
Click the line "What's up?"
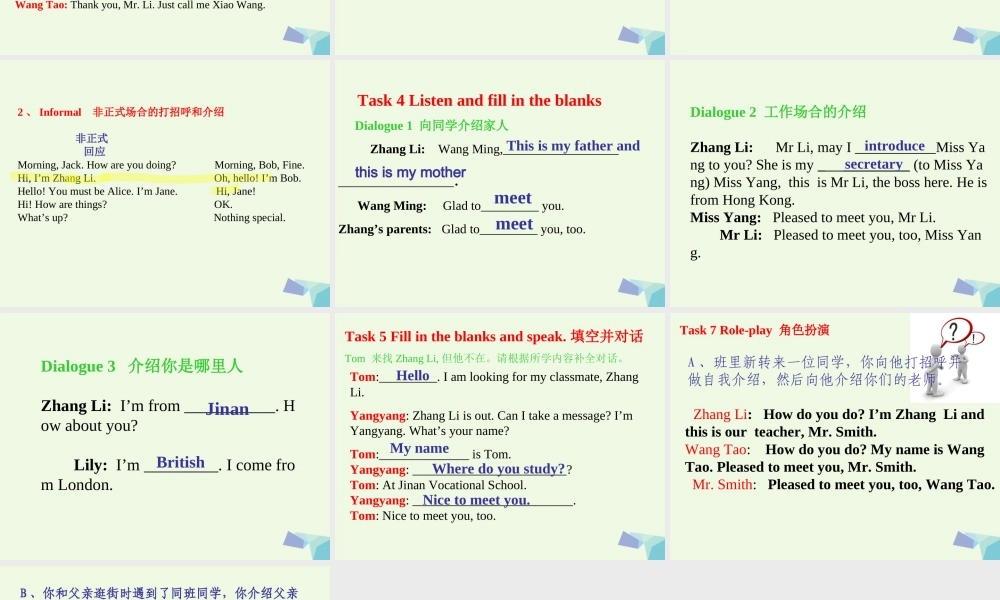click(43, 217)
